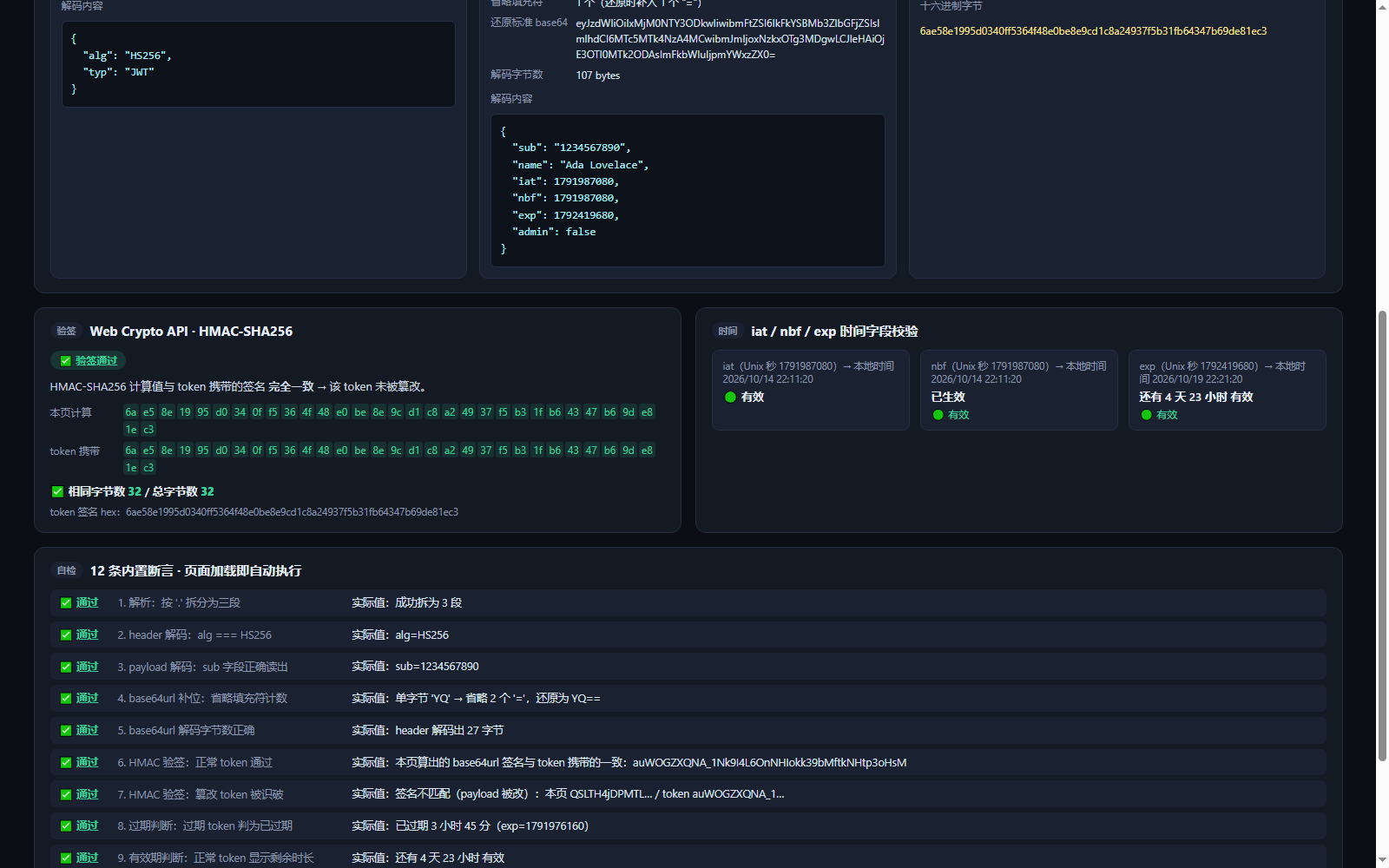Click the first byte 6a in 本页计算 row

coord(130,412)
